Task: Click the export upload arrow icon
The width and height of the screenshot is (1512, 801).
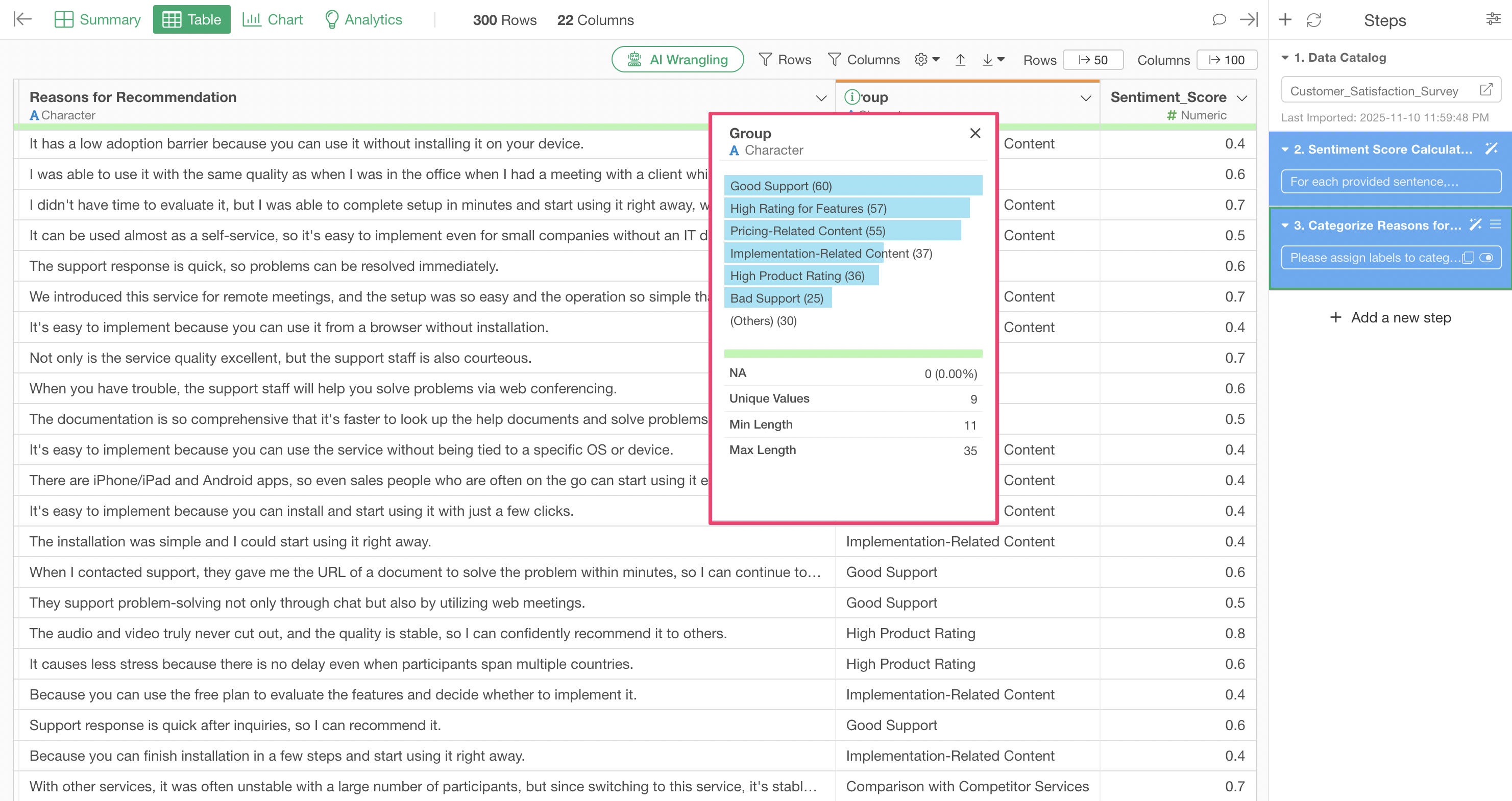Action: (x=960, y=60)
